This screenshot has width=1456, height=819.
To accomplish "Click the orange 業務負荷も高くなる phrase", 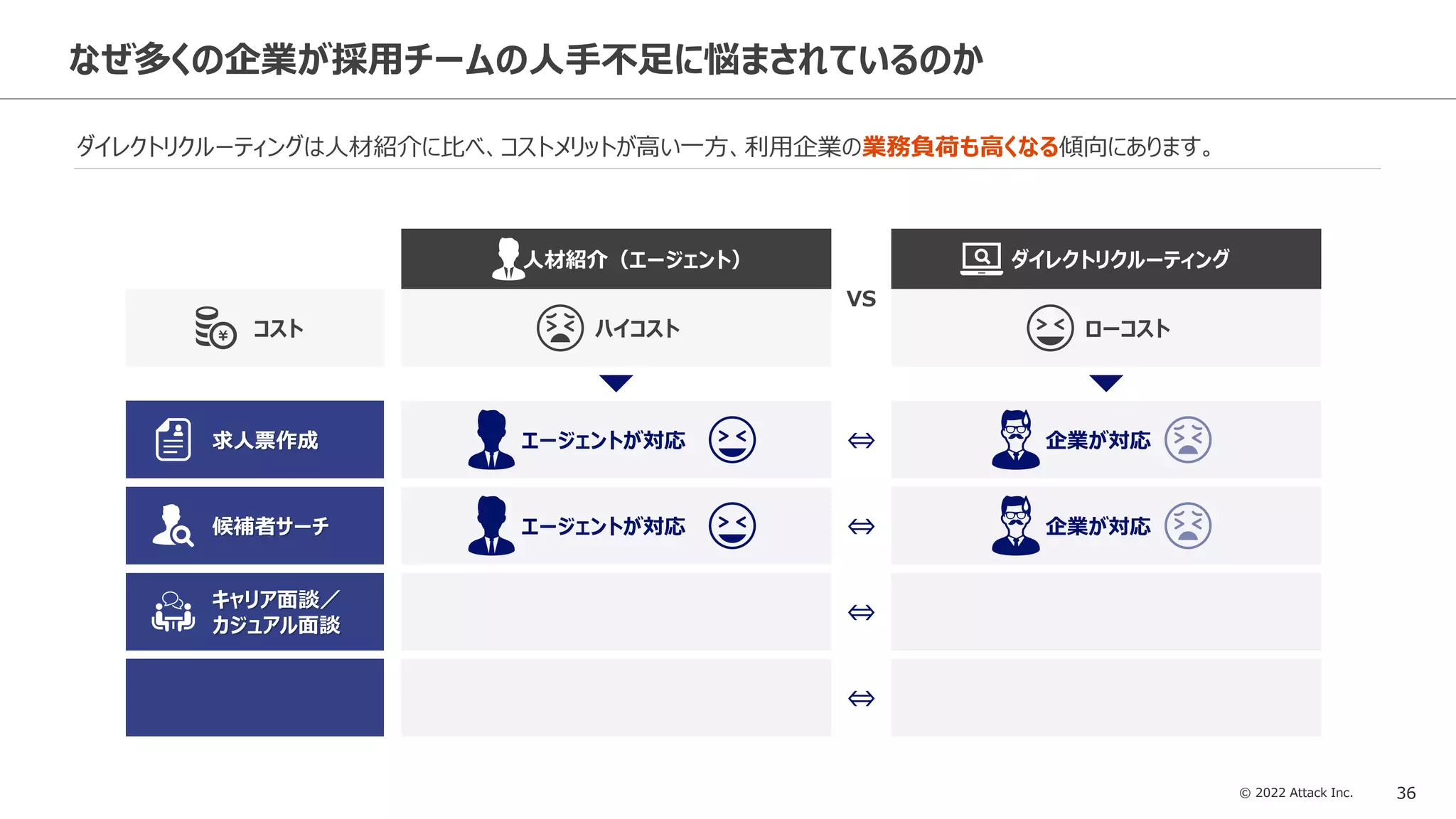I will pos(960,146).
